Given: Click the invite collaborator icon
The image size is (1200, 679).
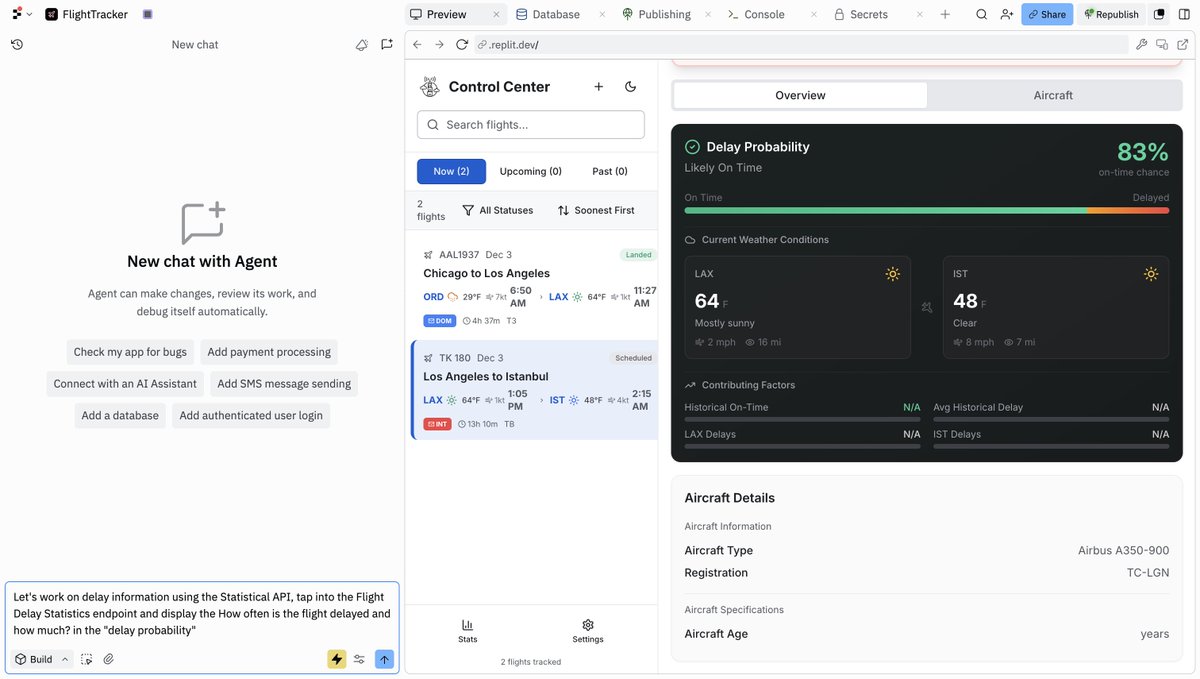Looking at the screenshot, I should click(1006, 14).
